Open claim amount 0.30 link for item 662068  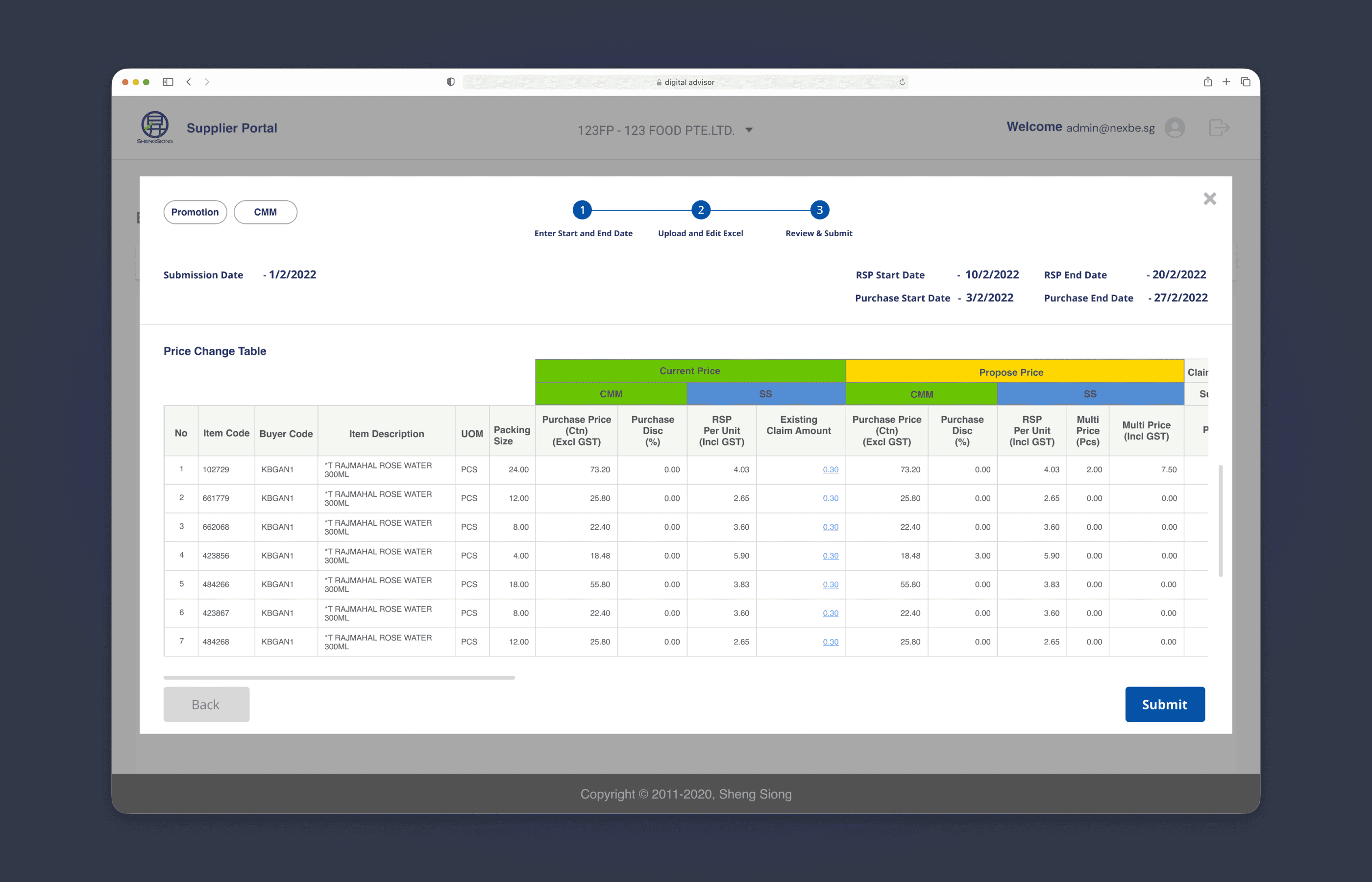[830, 526]
